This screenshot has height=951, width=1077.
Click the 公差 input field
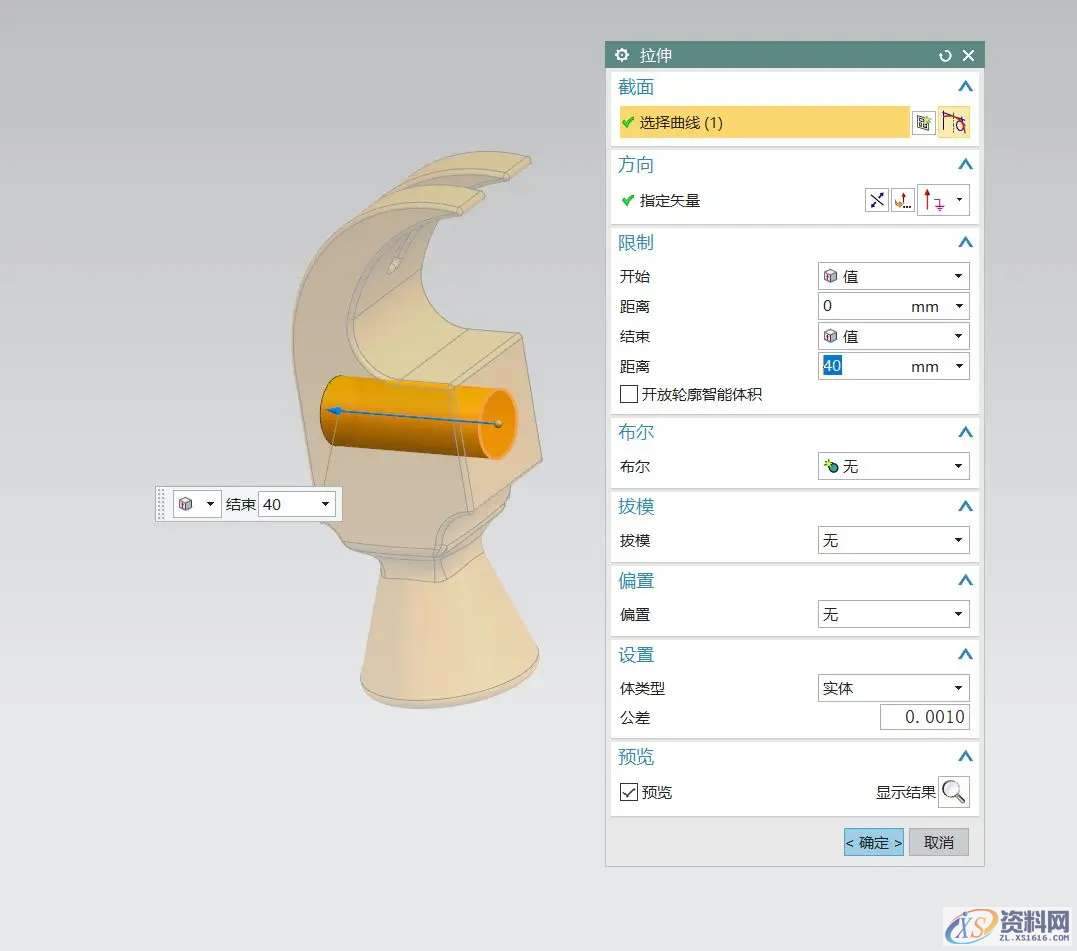[924, 717]
